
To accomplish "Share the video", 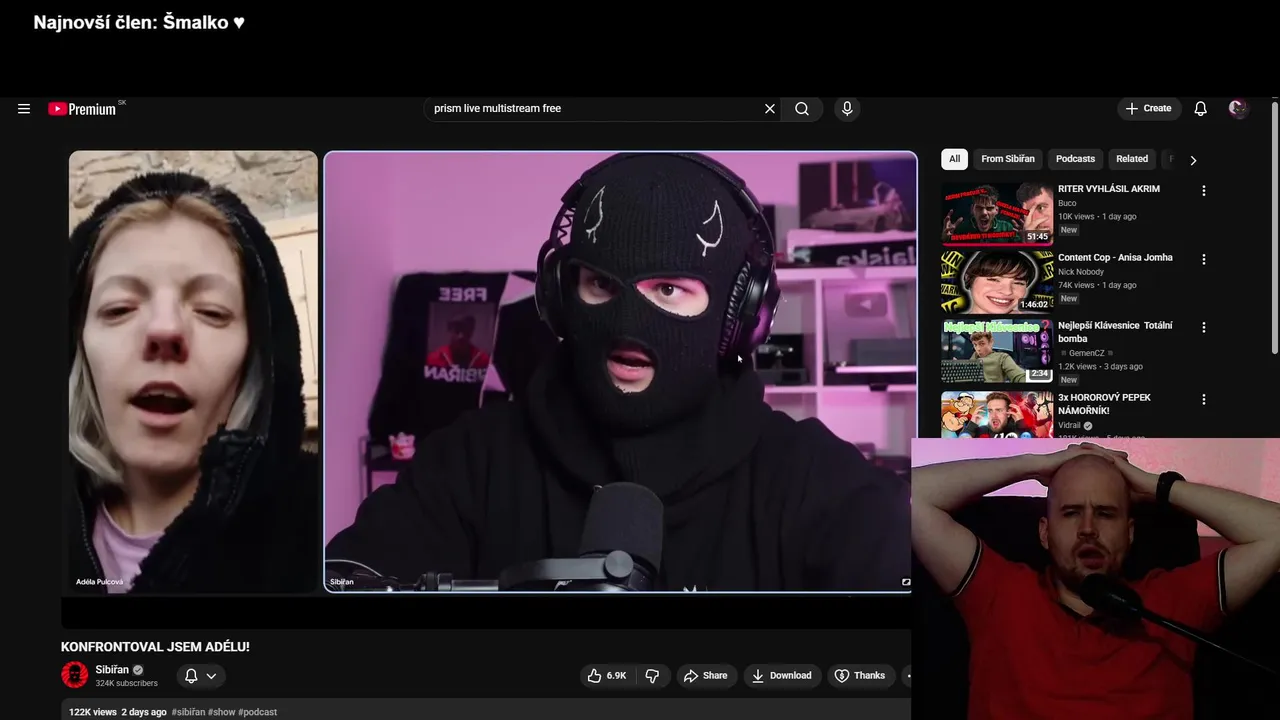I will pyautogui.click(x=706, y=676).
